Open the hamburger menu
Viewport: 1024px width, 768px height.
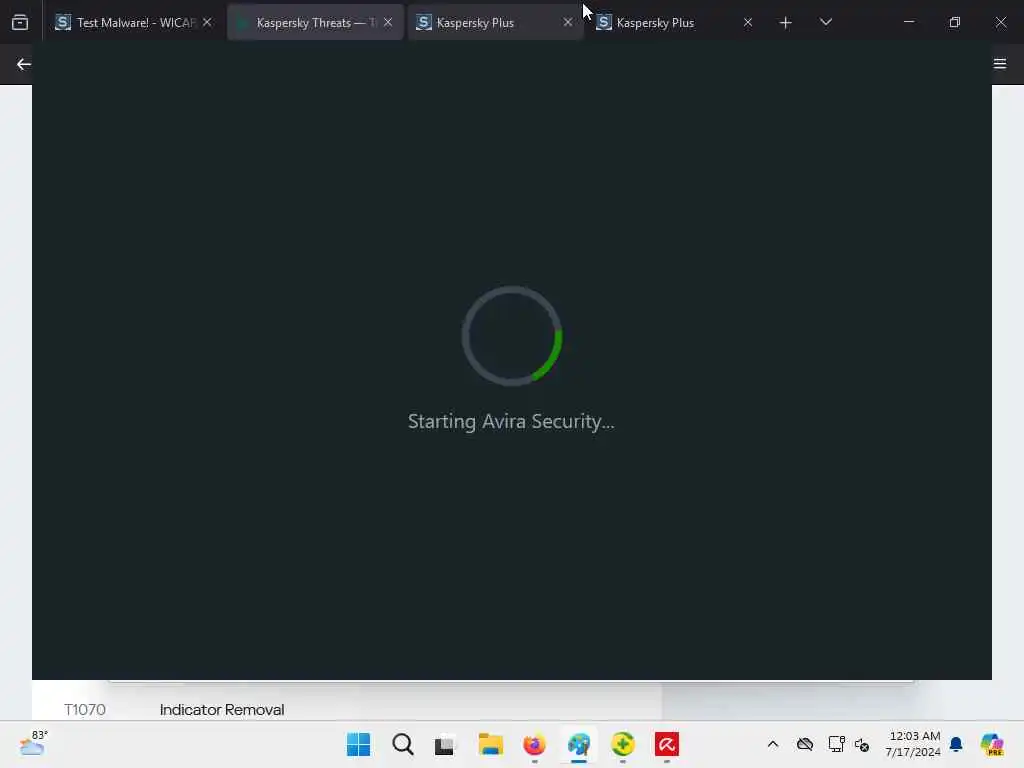(1000, 63)
